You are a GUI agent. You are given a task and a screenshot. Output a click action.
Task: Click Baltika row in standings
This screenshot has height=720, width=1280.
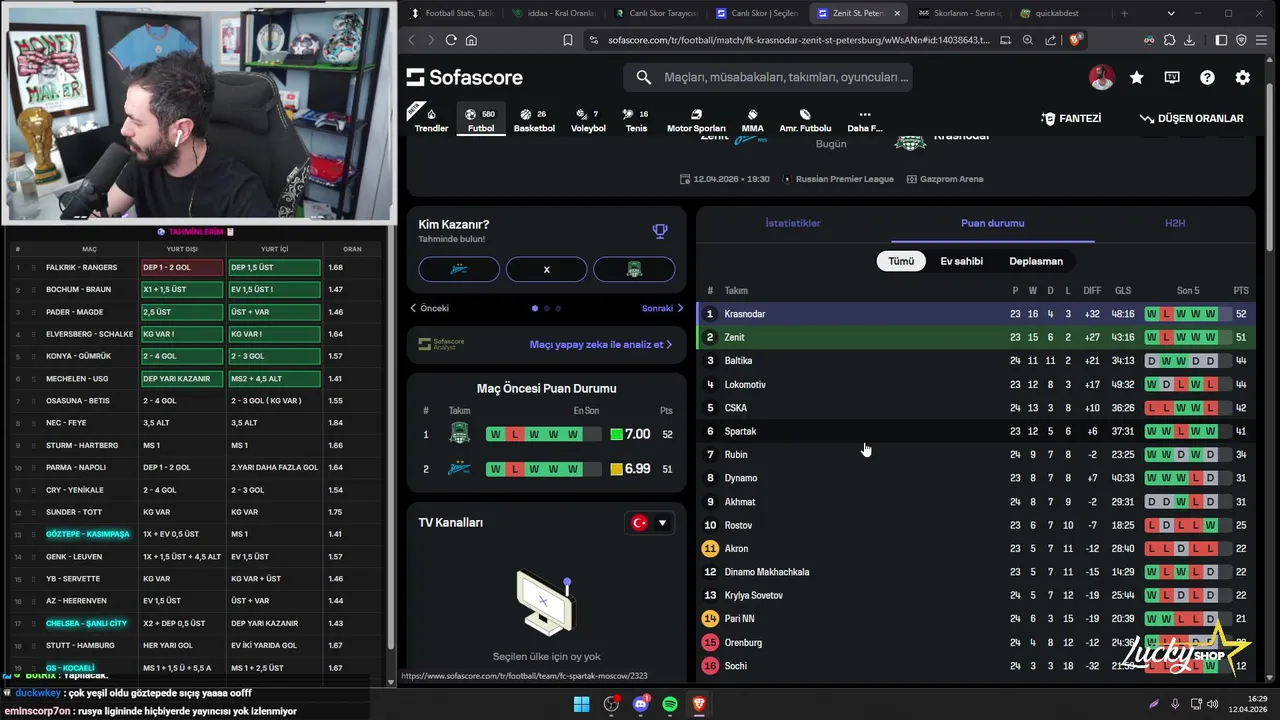click(975, 361)
